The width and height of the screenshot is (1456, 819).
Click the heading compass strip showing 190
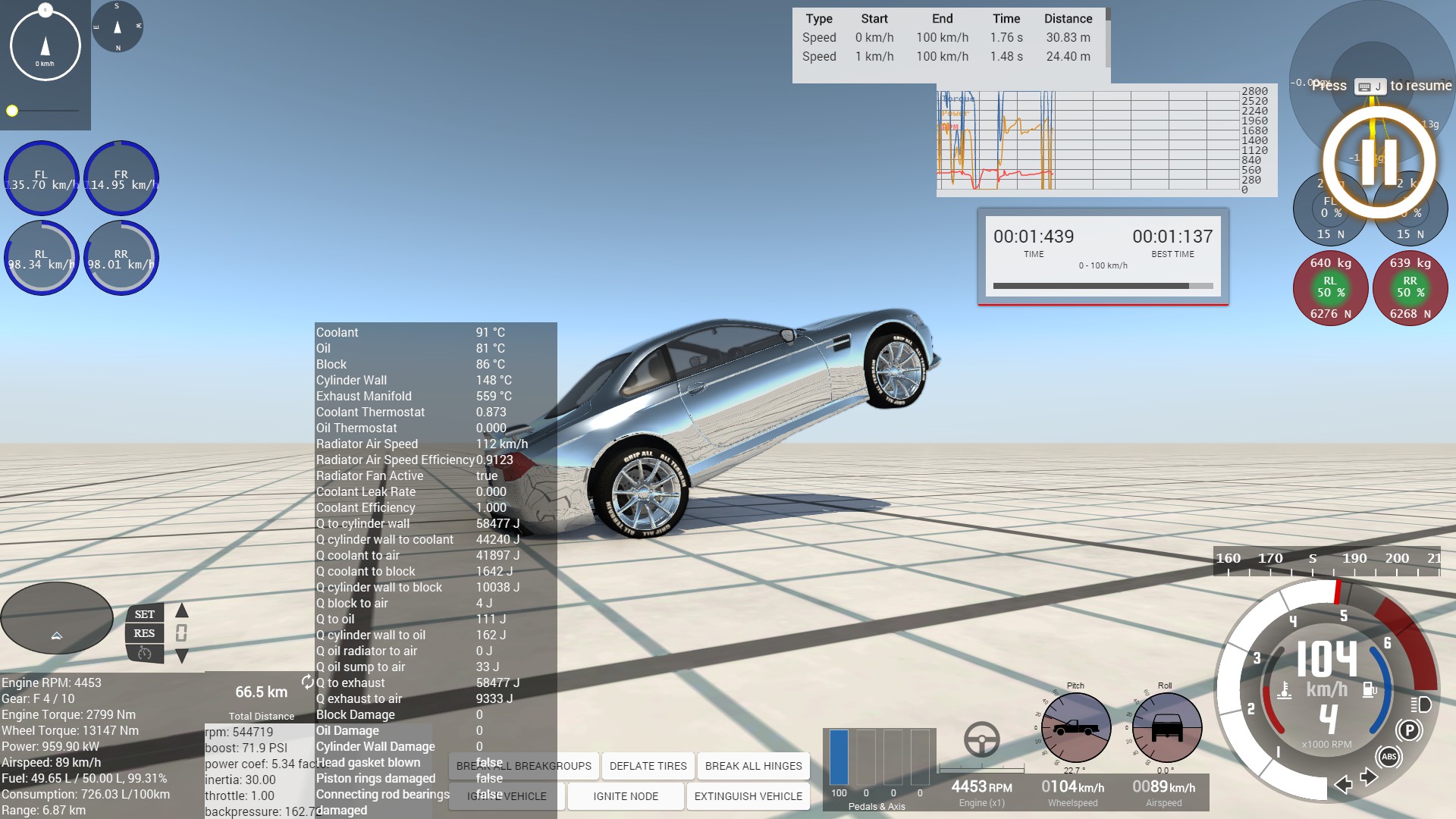pos(1327,561)
